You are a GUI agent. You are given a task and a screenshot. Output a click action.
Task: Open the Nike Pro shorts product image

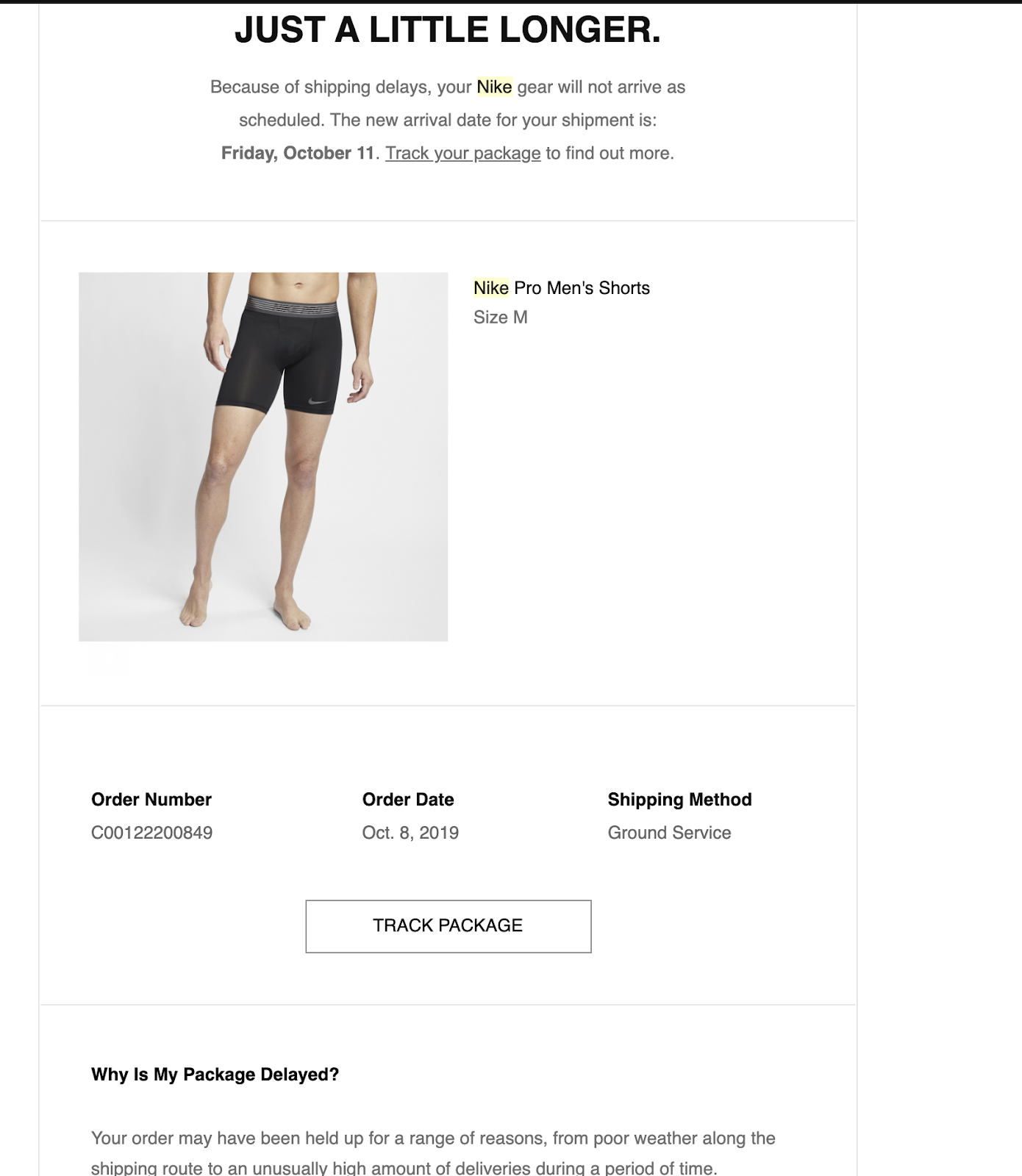(263, 456)
